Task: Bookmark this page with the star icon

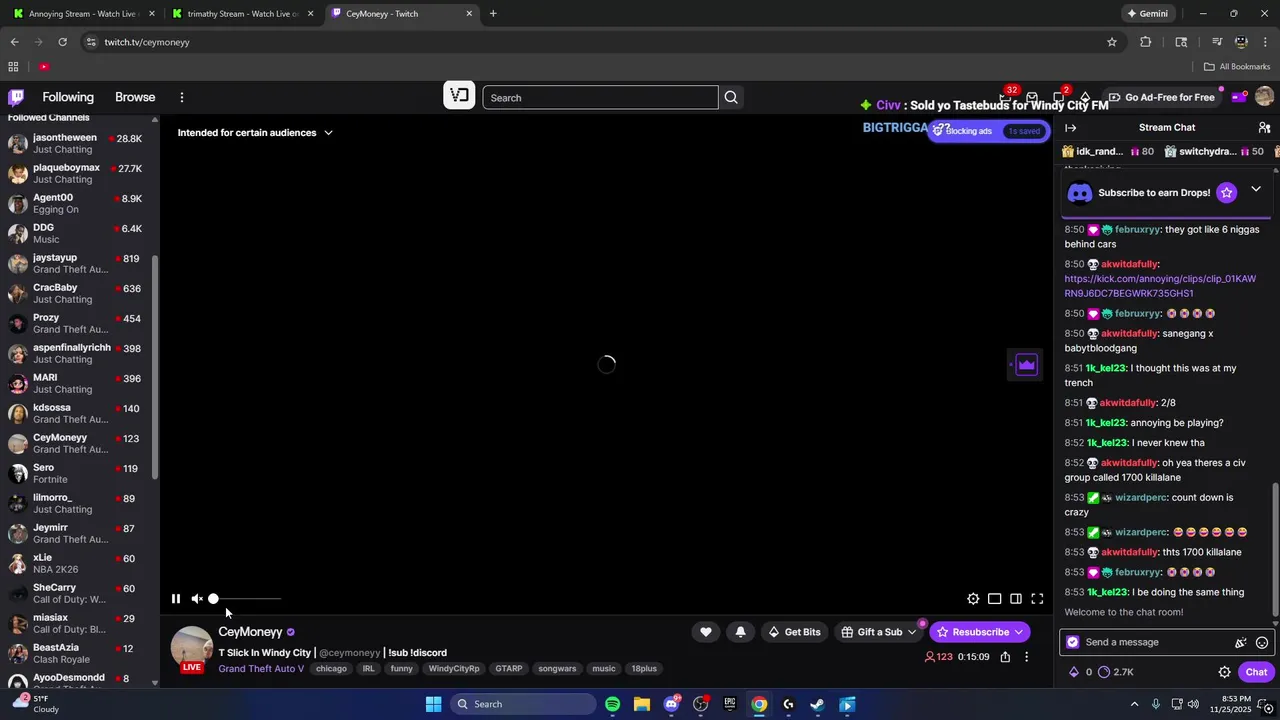Action: pos(1112,42)
